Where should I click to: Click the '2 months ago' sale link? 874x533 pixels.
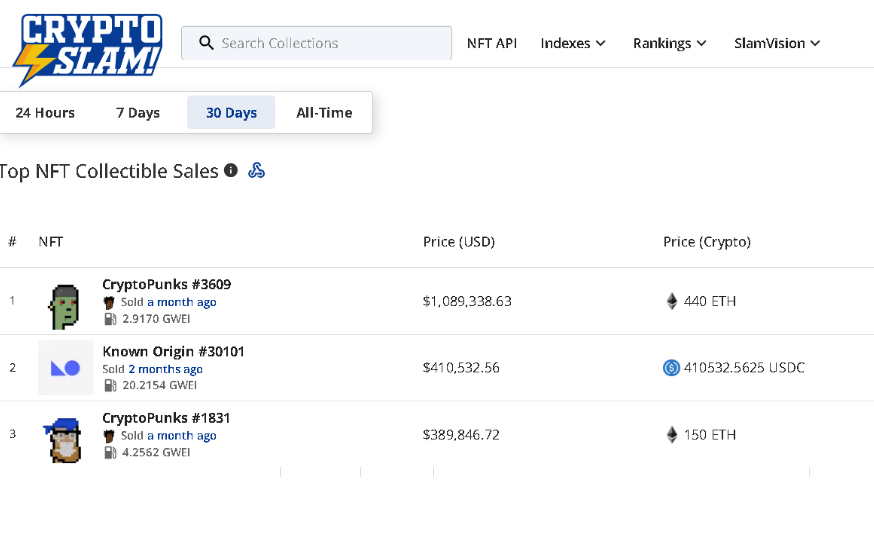point(166,369)
